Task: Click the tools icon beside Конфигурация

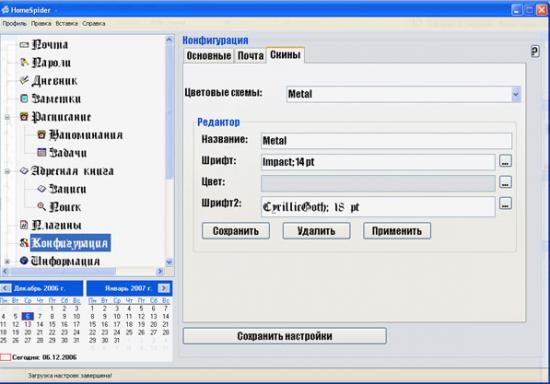Action: (x=24, y=243)
